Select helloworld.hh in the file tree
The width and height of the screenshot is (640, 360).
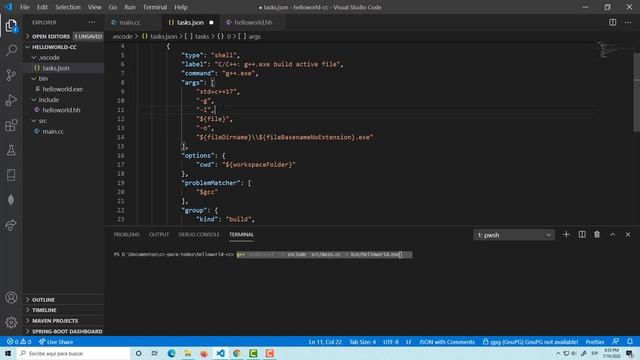(x=64, y=110)
